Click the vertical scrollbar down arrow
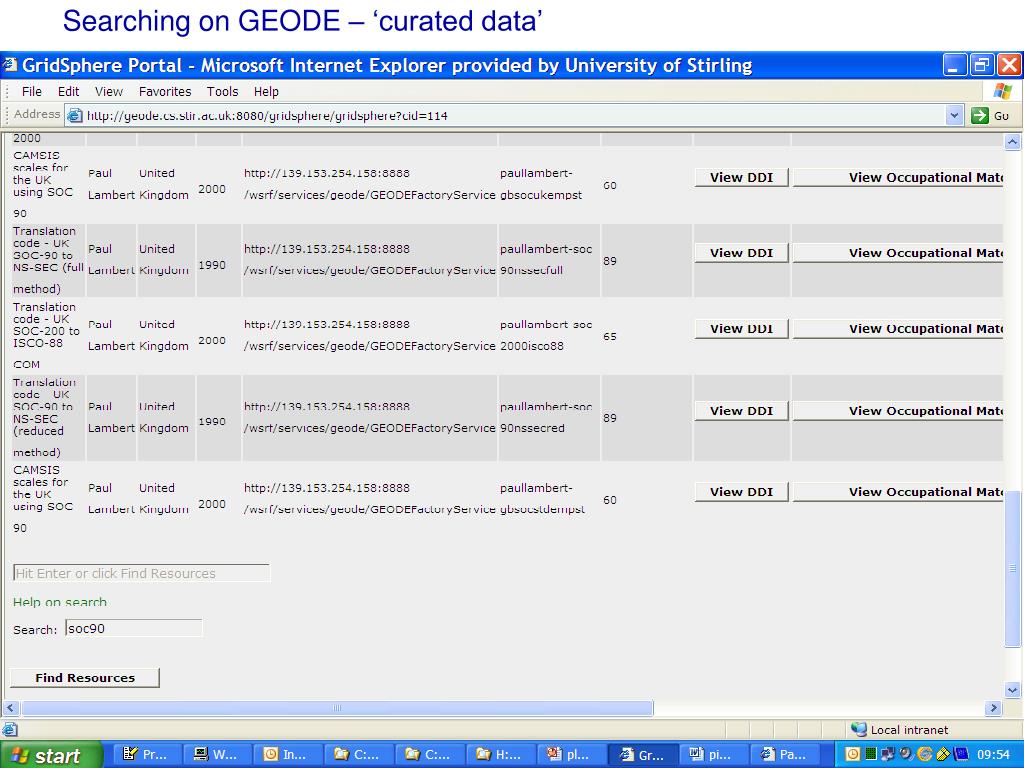Image resolution: width=1024 pixels, height=768 pixels. (x=1012, y=690)
